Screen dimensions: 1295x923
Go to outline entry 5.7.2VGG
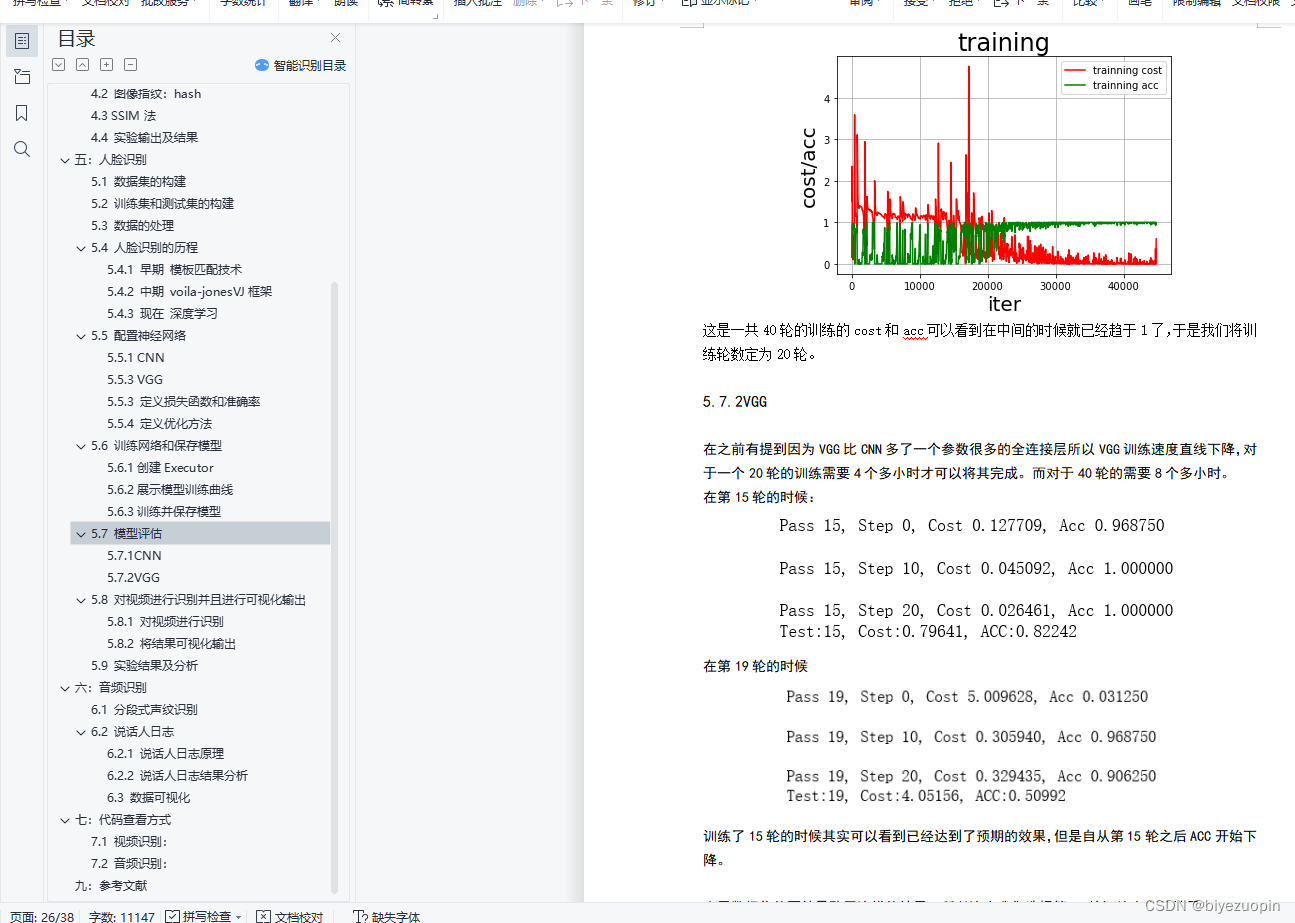[134, 578]
